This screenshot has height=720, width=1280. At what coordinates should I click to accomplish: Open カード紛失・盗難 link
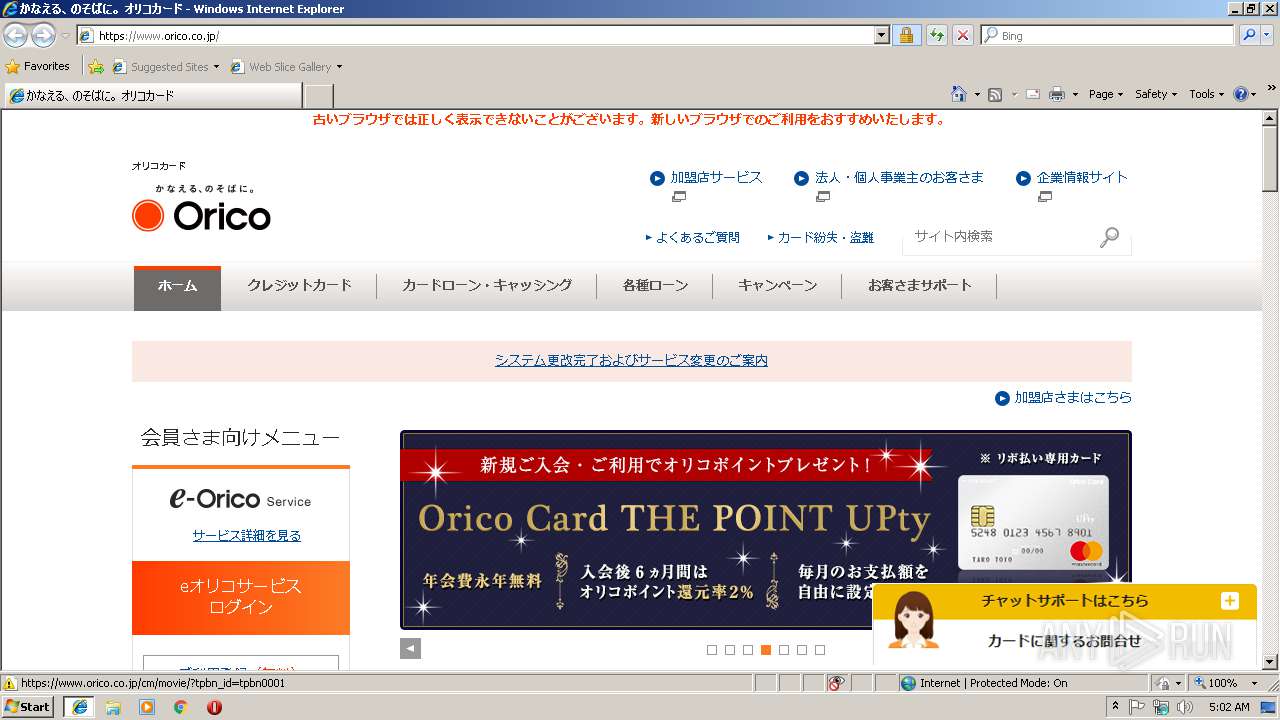pyautogui.click(x=825, y=237)
